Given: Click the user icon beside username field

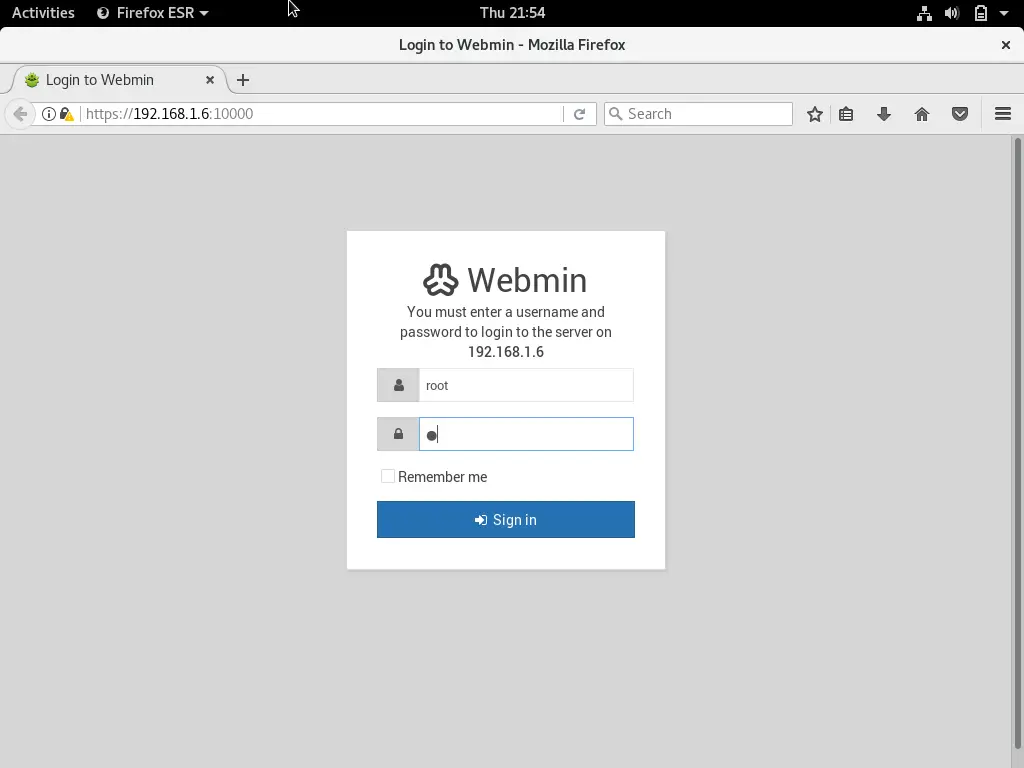Looking at the screenshot, I should [398, 385].
